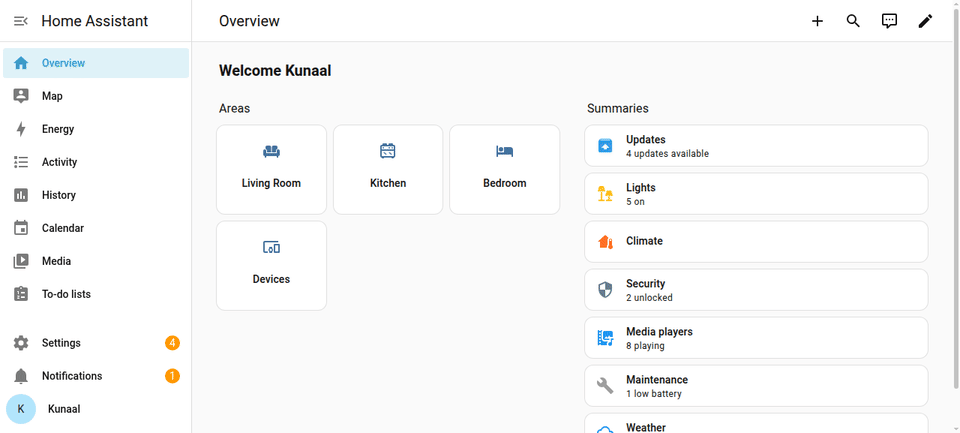Collapse the sidebar with the menu icon
This screenshot has height=433, width=960.
21,21
